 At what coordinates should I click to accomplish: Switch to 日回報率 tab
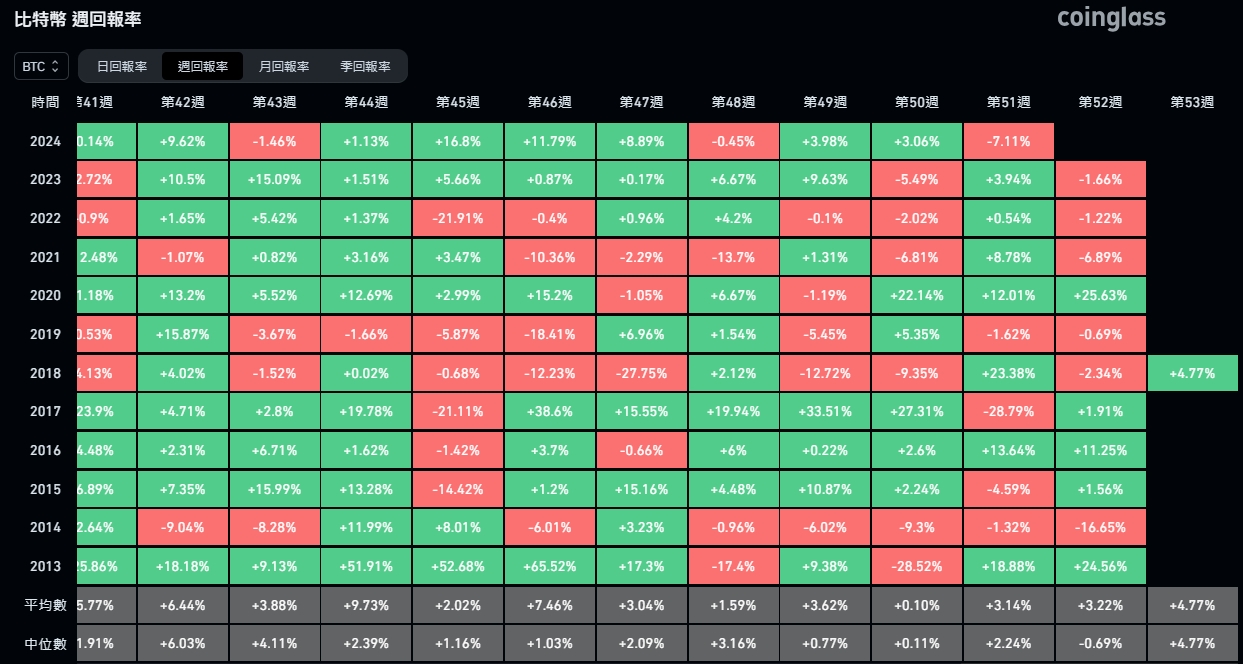[x=121, y=67]
